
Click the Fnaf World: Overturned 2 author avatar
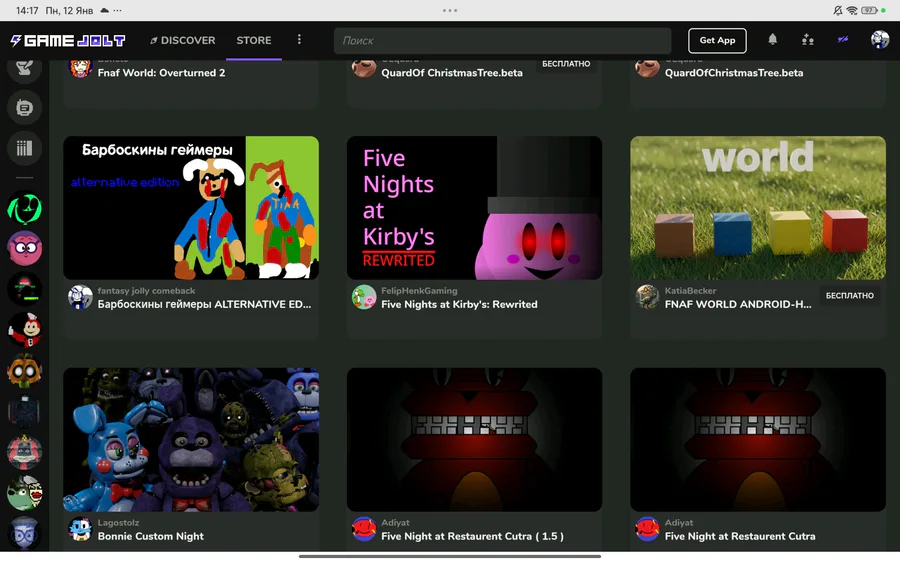point(80,68)
